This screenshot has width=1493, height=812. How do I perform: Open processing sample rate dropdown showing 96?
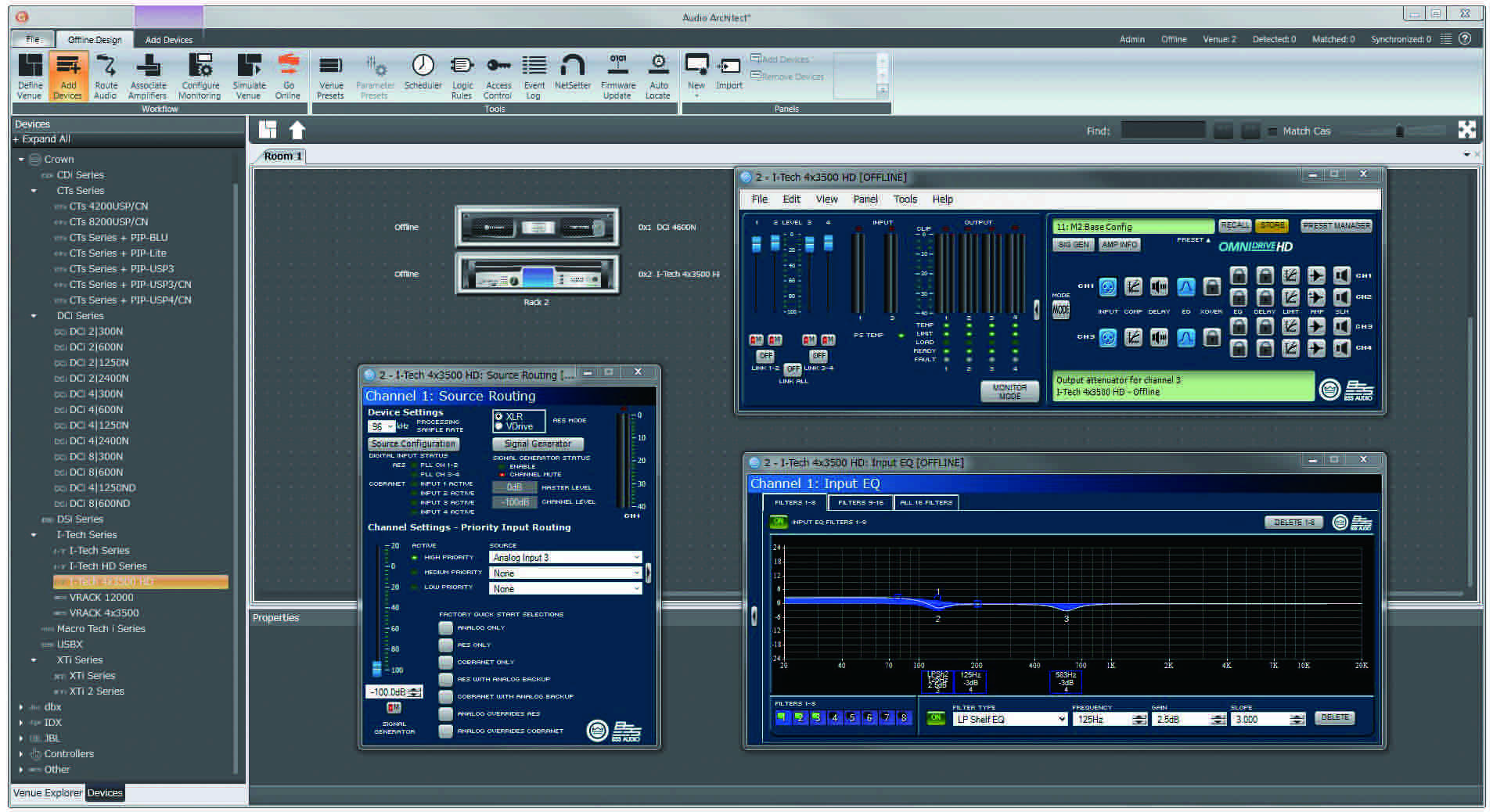381,426
